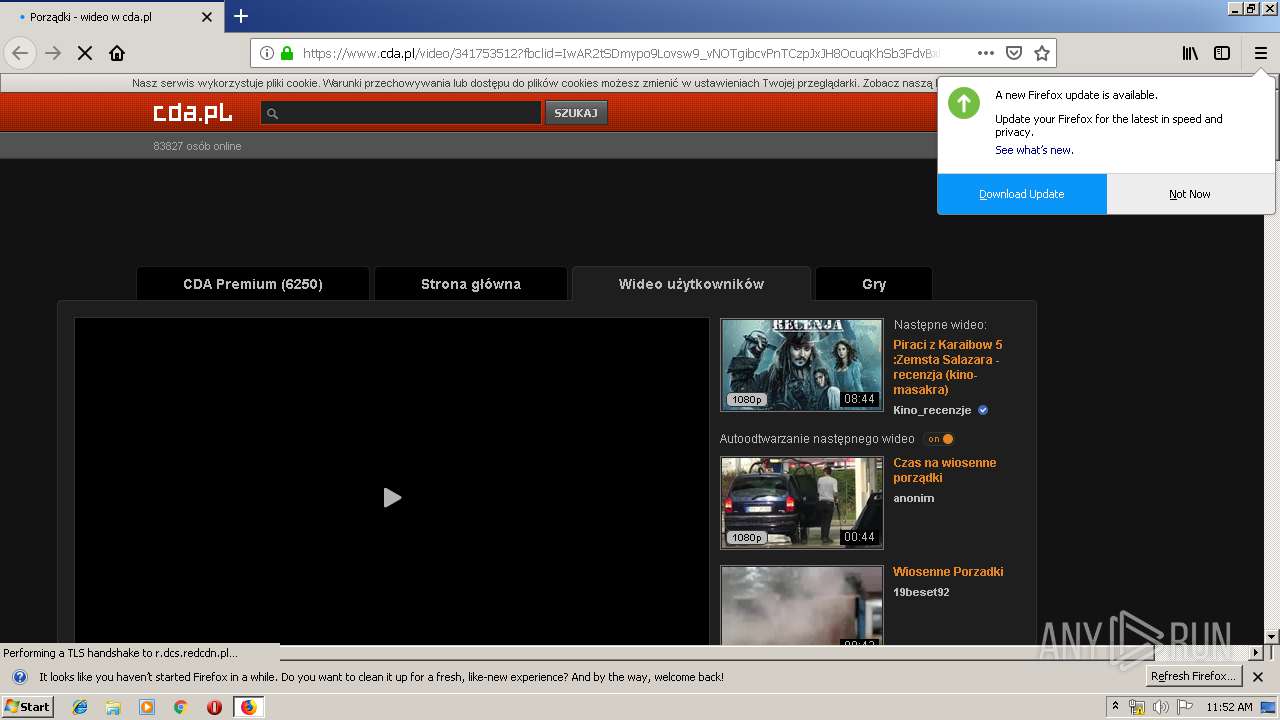Screen dimensions: 1280x720
Task: Toggle autoplay of next video
Action: [x=939, y=439]
